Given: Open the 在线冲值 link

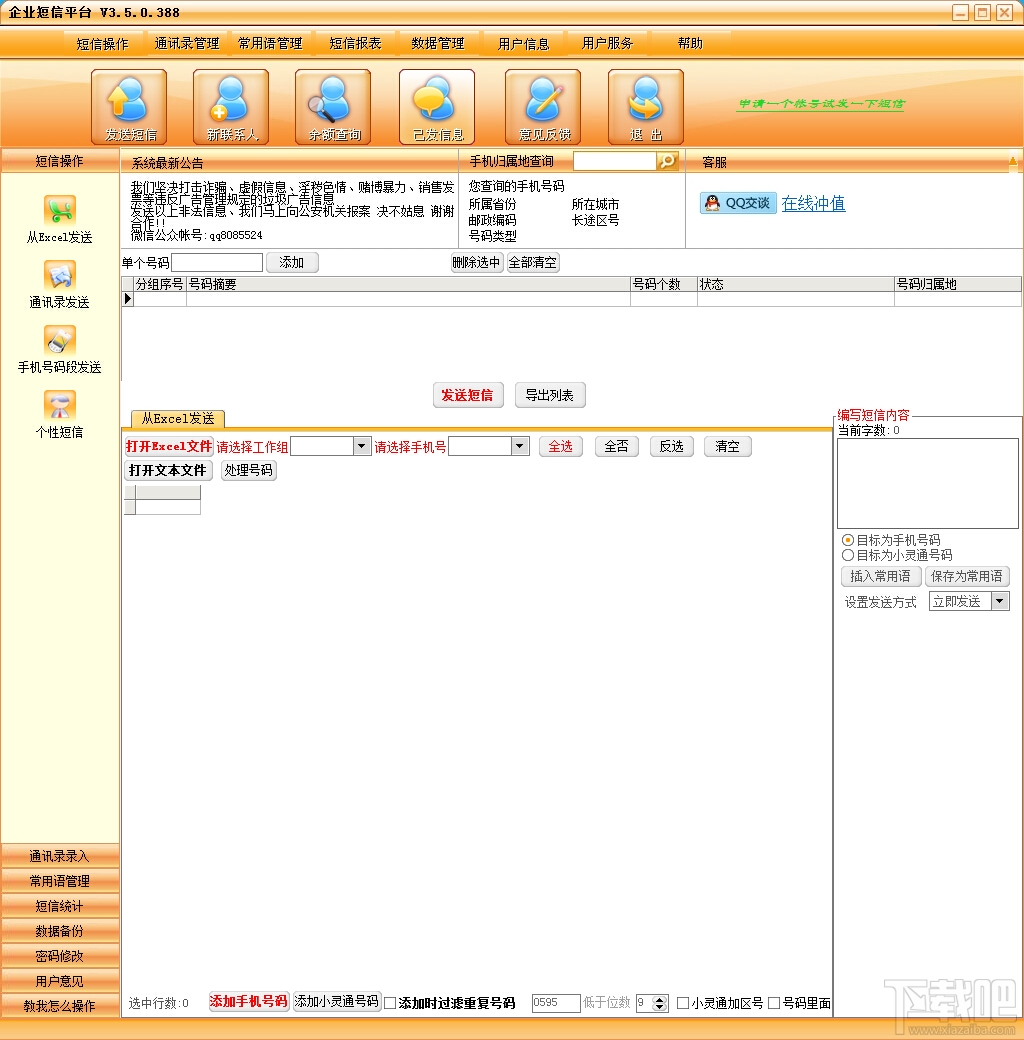Looking at the screenshot, I should [x=813, y=203].
